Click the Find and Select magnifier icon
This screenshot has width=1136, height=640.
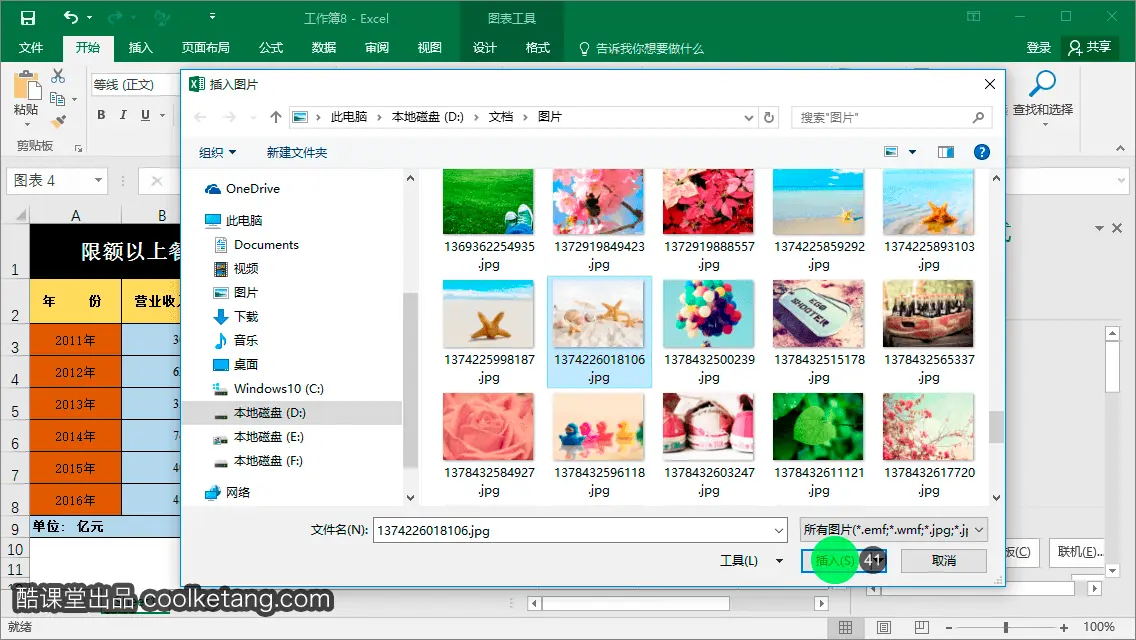coord(1043,83)
